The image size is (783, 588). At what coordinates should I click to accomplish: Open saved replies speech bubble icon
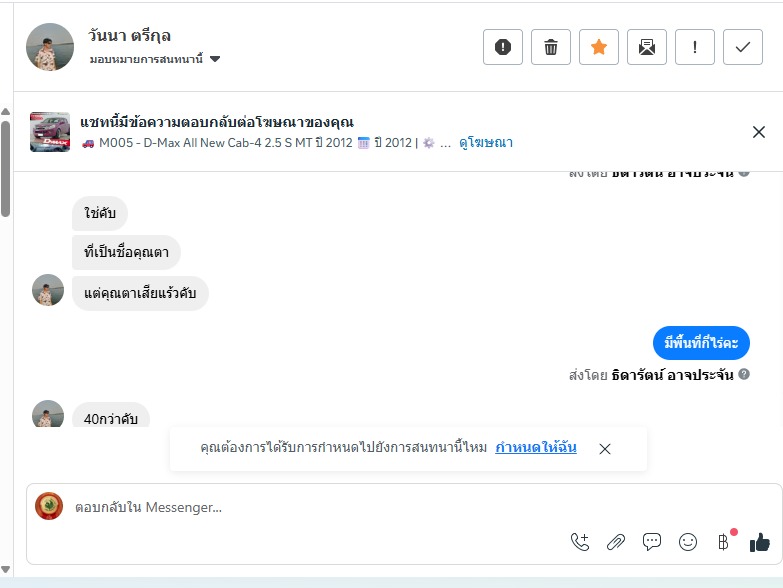coord(652,542)
